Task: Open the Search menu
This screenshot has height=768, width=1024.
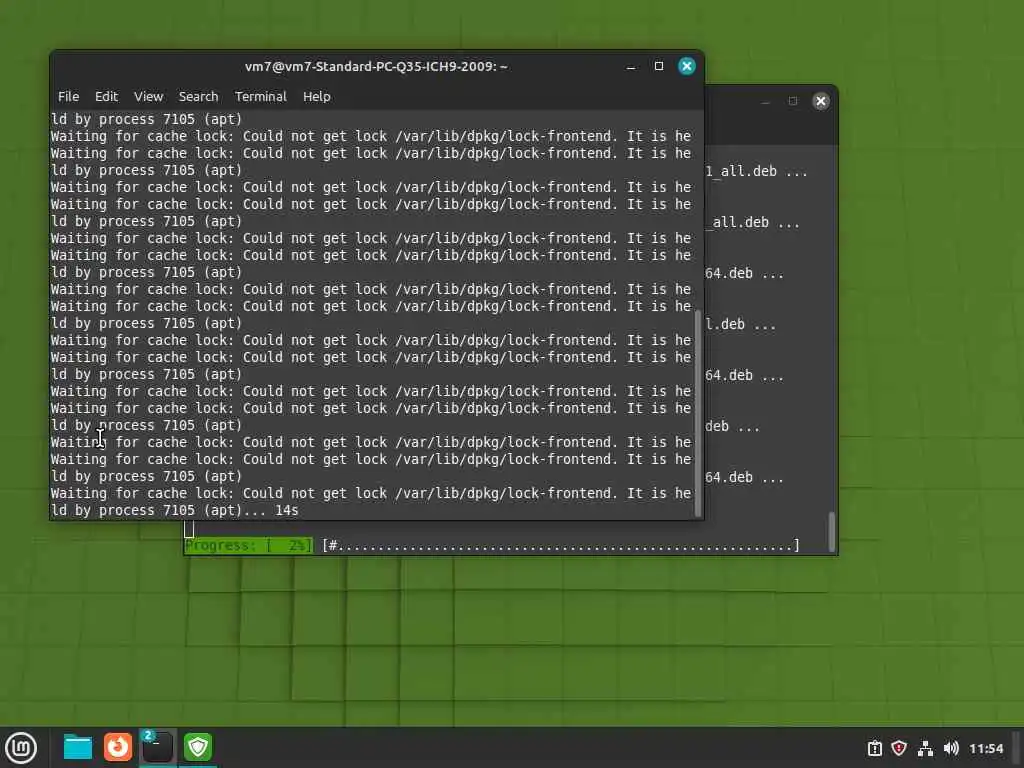Action: click(x=199, y=97)
